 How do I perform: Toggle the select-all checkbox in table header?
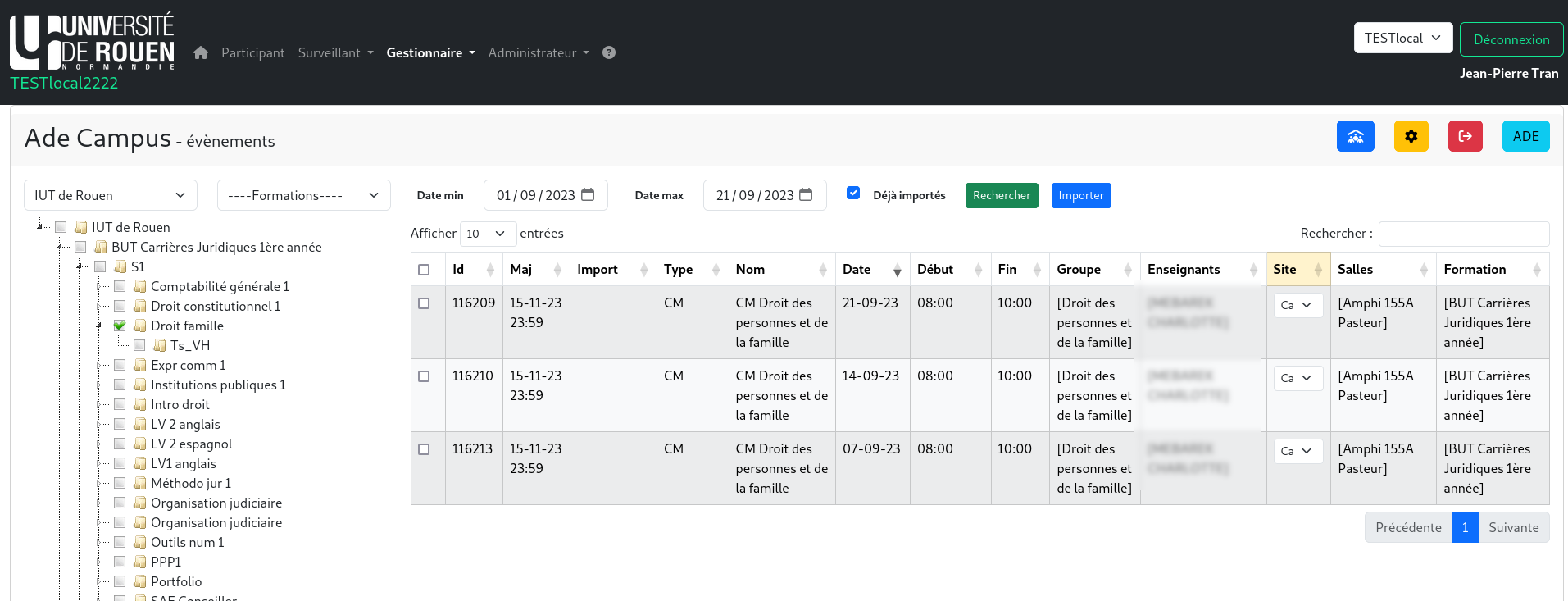[424, 270]
